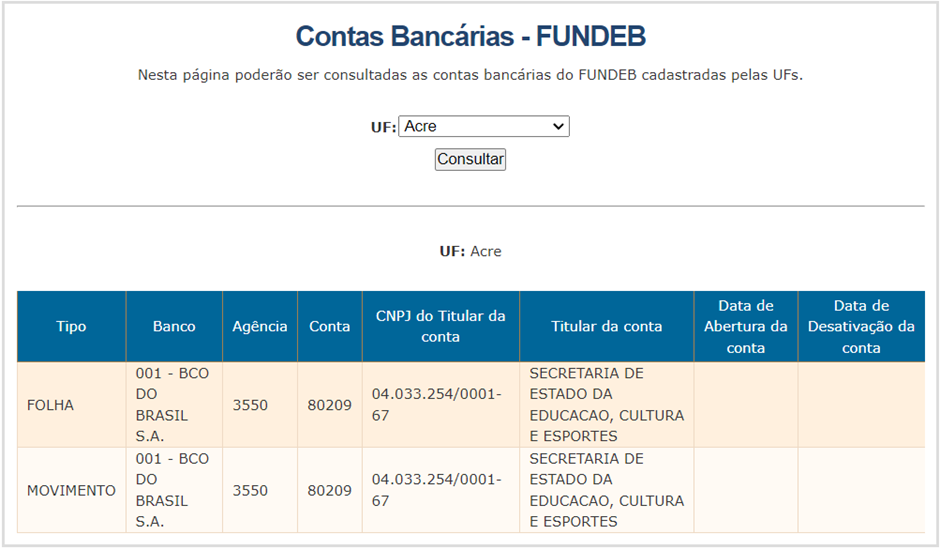Viewport: 940px width, 550px height.
Task: Click Data de Desativação da conta header
Action: (x=861, y=326)
